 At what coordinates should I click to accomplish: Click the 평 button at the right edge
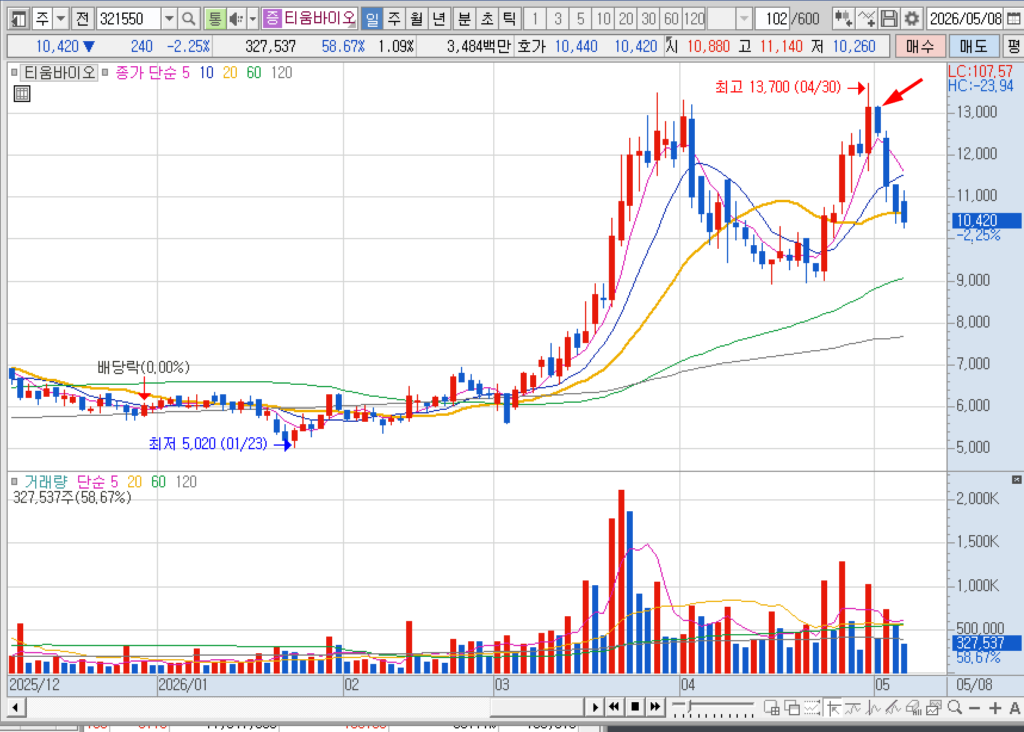click(x=1014, y=46)
